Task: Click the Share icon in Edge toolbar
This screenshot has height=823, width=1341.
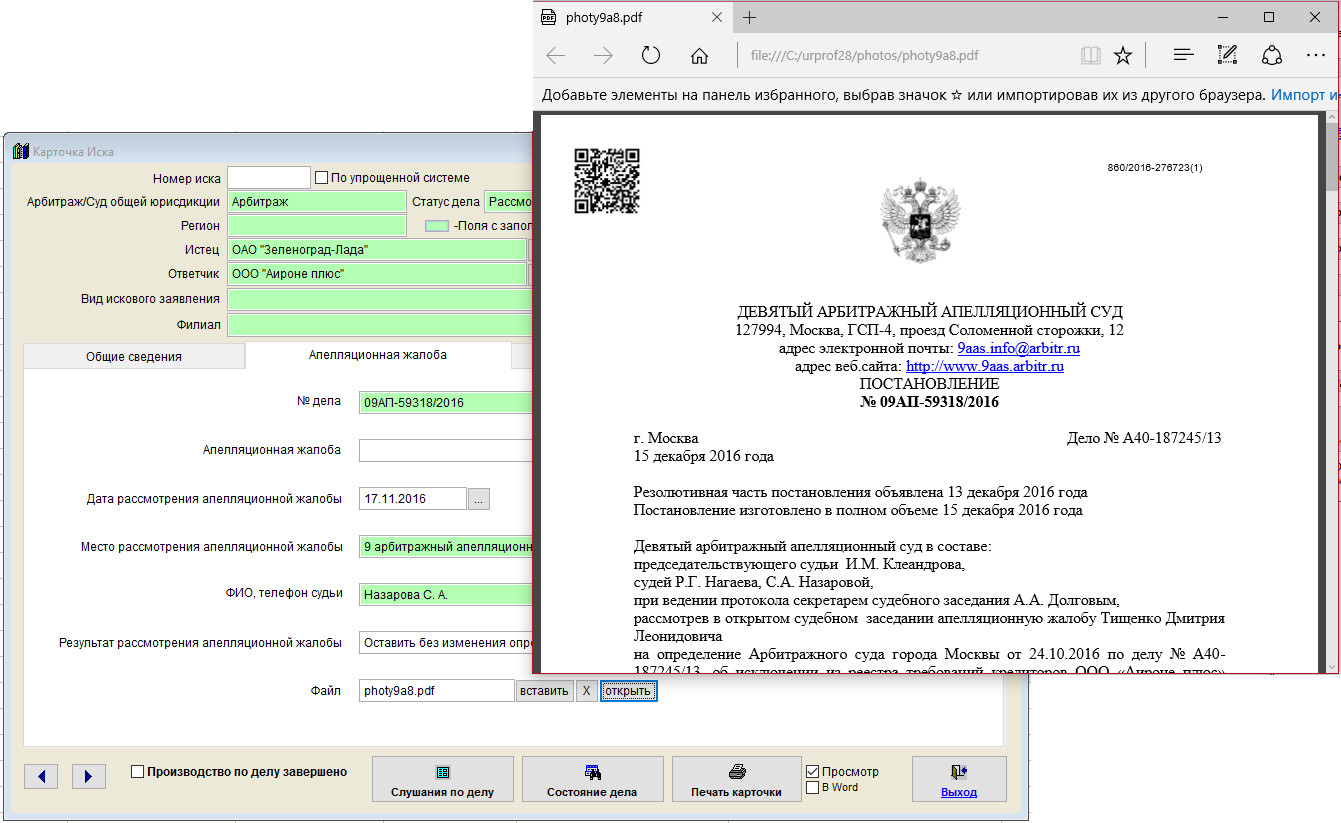Action: [1272, 55]
